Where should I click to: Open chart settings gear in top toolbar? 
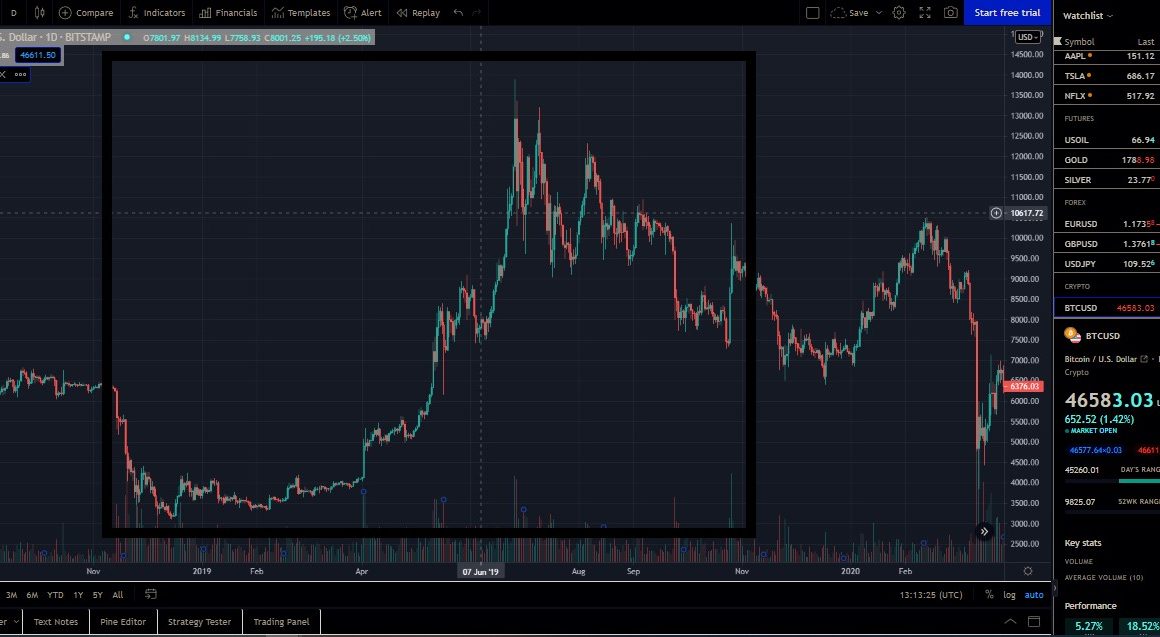[x=899, y=13]
